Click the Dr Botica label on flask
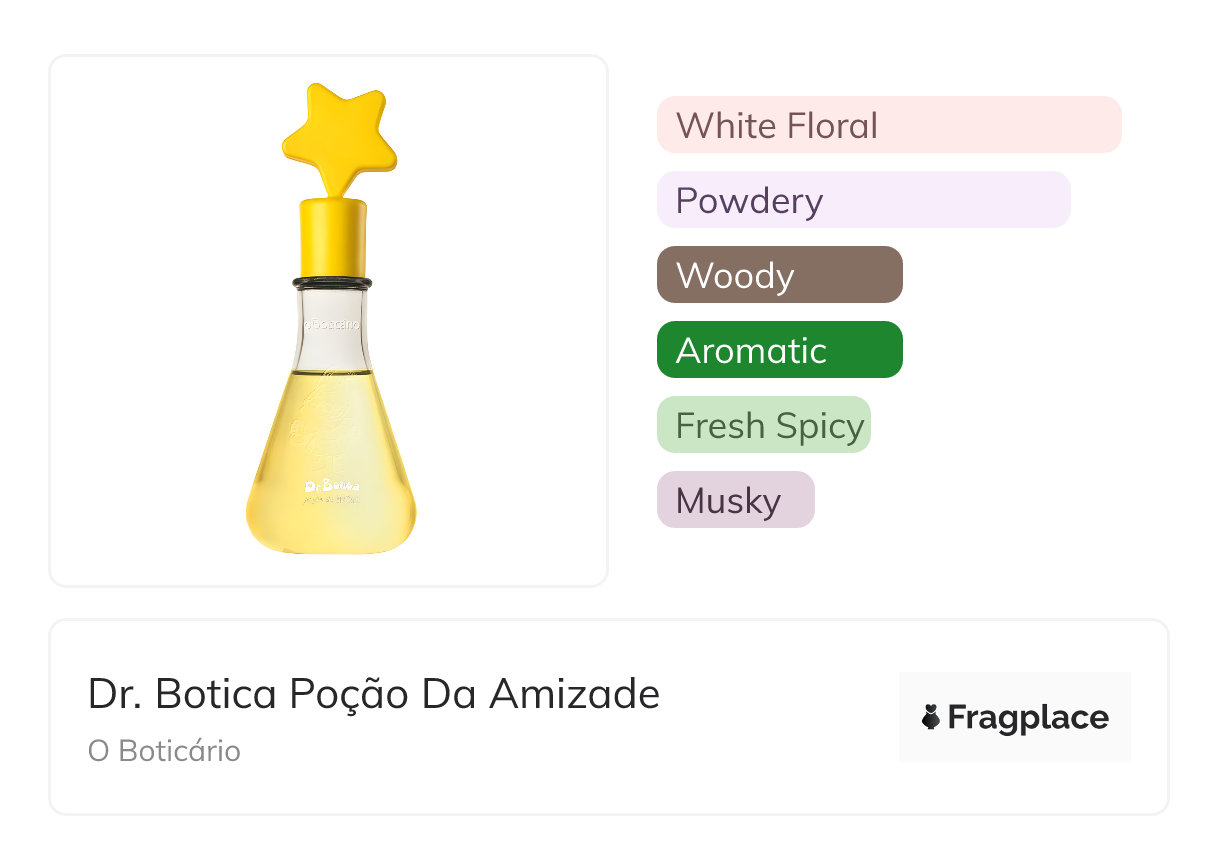Screen dimensions: 1218x864 tap(331, 487)
